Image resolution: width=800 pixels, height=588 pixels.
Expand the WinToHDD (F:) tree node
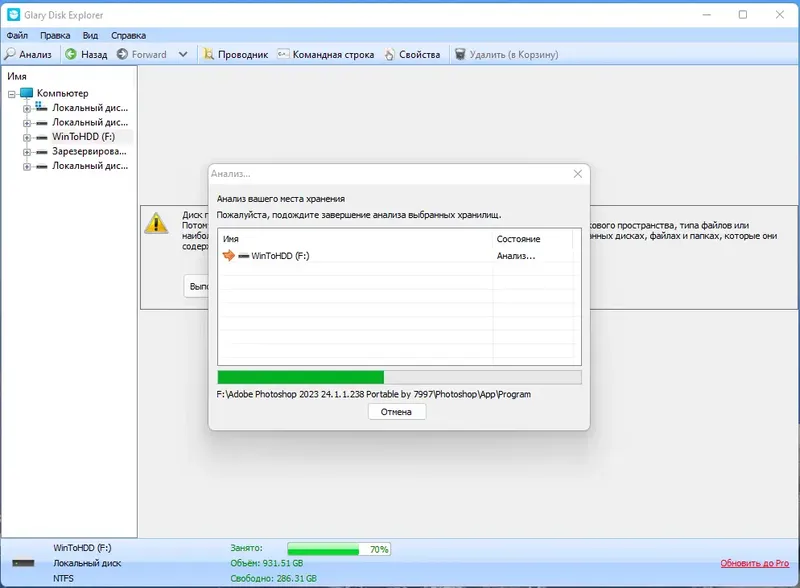point(27,138)
